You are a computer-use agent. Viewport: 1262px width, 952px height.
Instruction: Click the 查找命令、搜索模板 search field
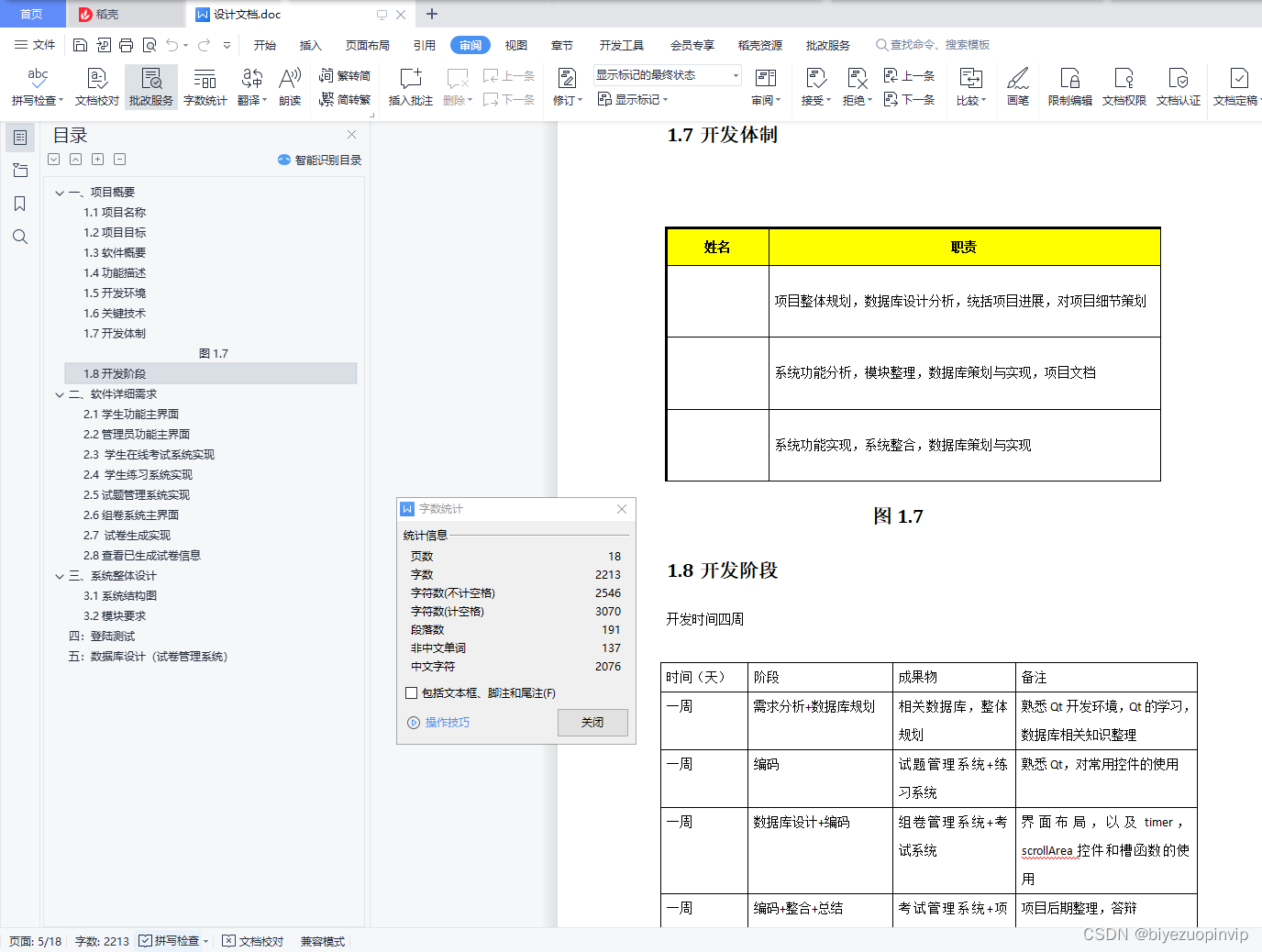click(934, 45)
